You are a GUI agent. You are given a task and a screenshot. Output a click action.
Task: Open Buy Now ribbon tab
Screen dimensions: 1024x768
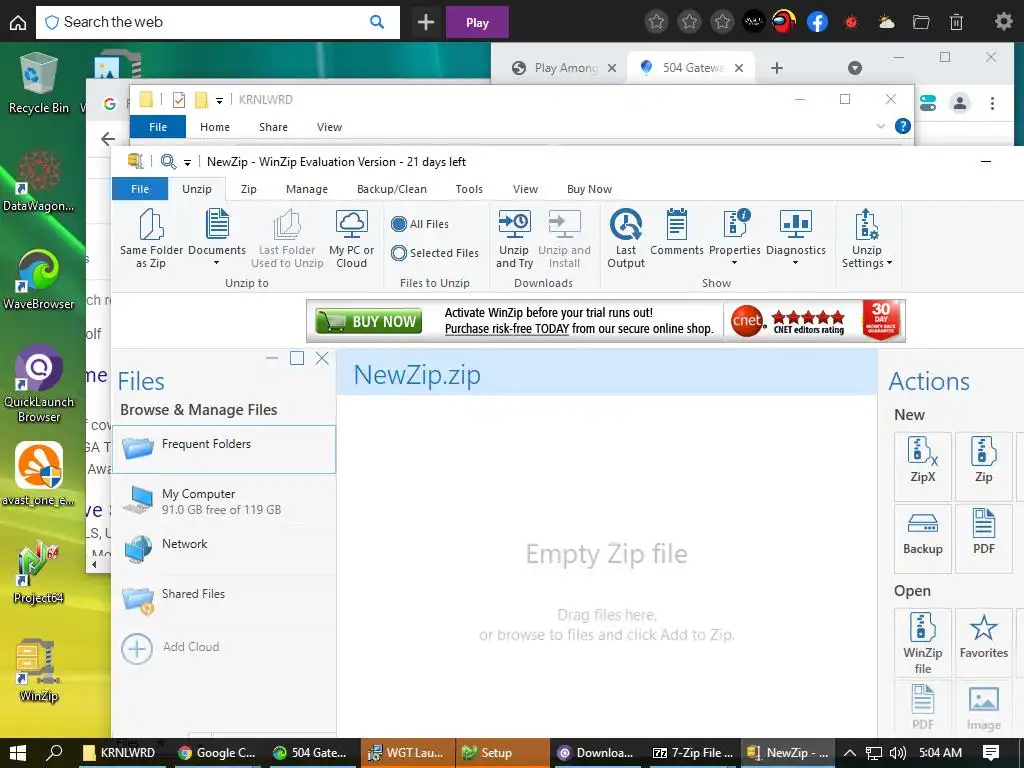(589, 189)
